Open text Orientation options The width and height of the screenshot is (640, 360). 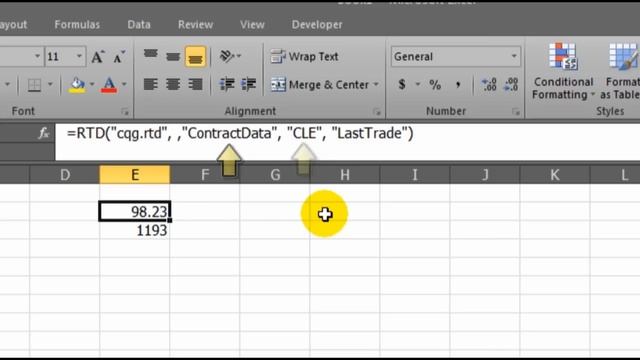point(230,56)
